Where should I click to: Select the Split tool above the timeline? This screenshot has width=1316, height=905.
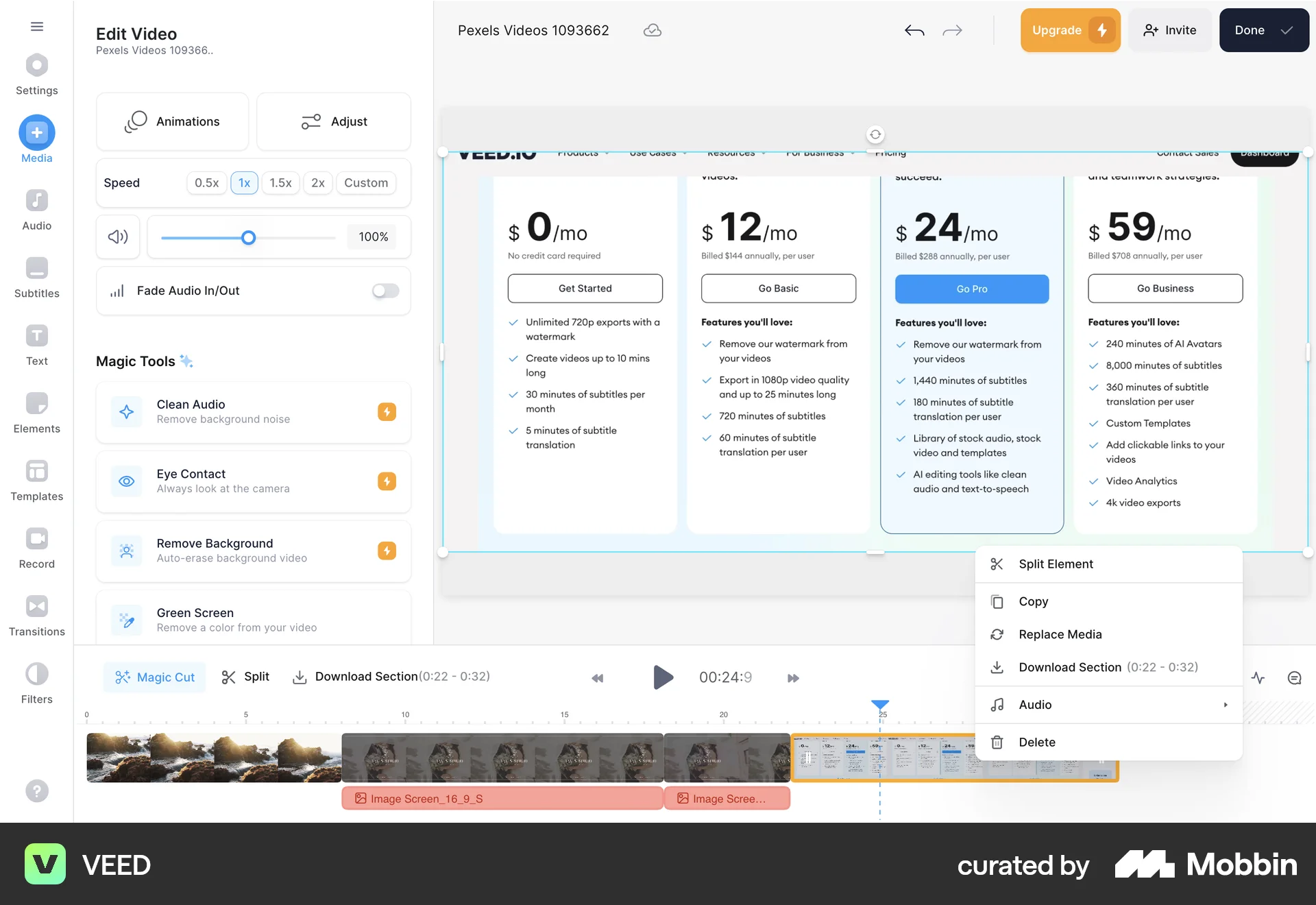coord(245,677)
